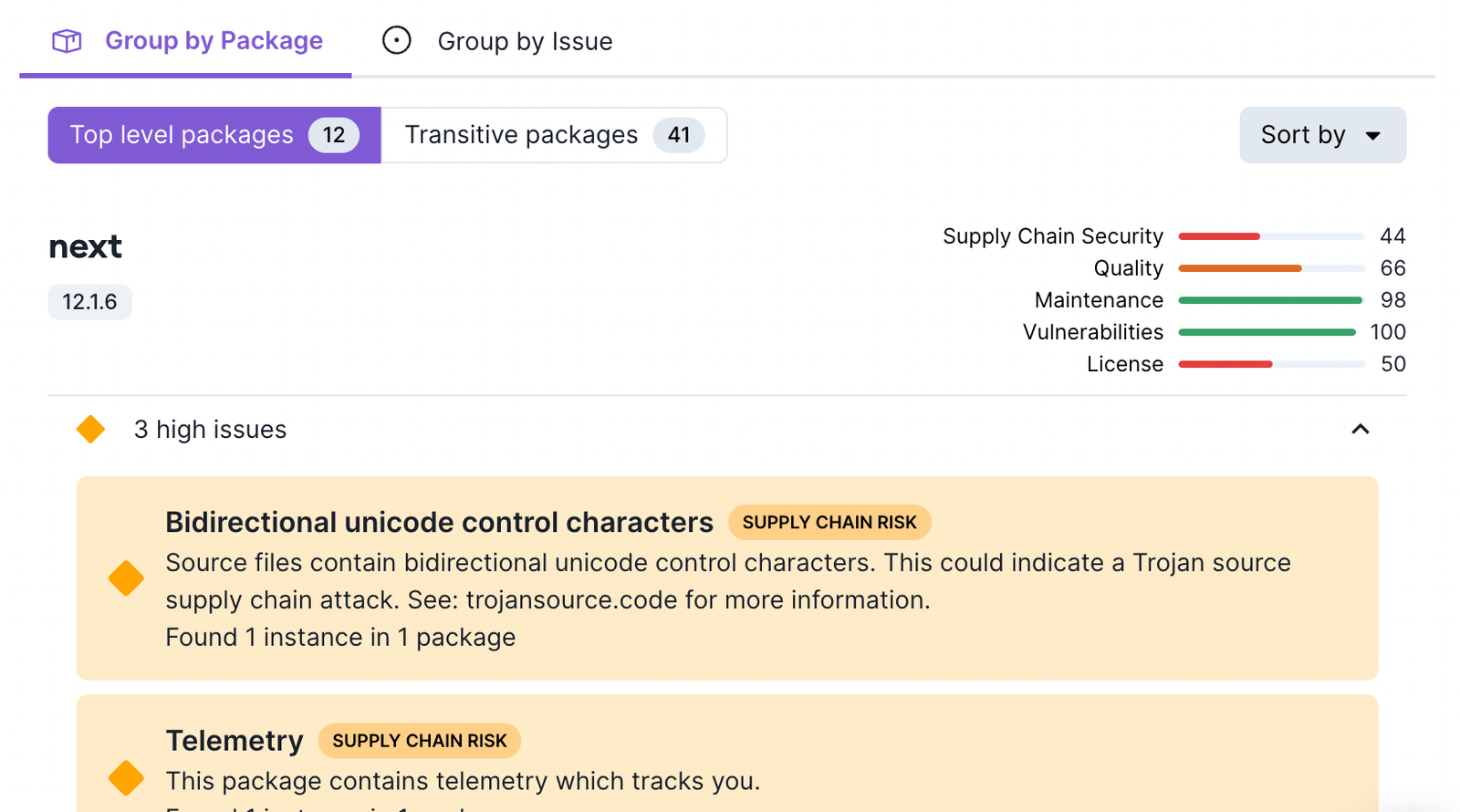The width and height of the screenshot is (1460, 812).
Task: Select Transitive packages filter
Action: [x=521, y=135]
